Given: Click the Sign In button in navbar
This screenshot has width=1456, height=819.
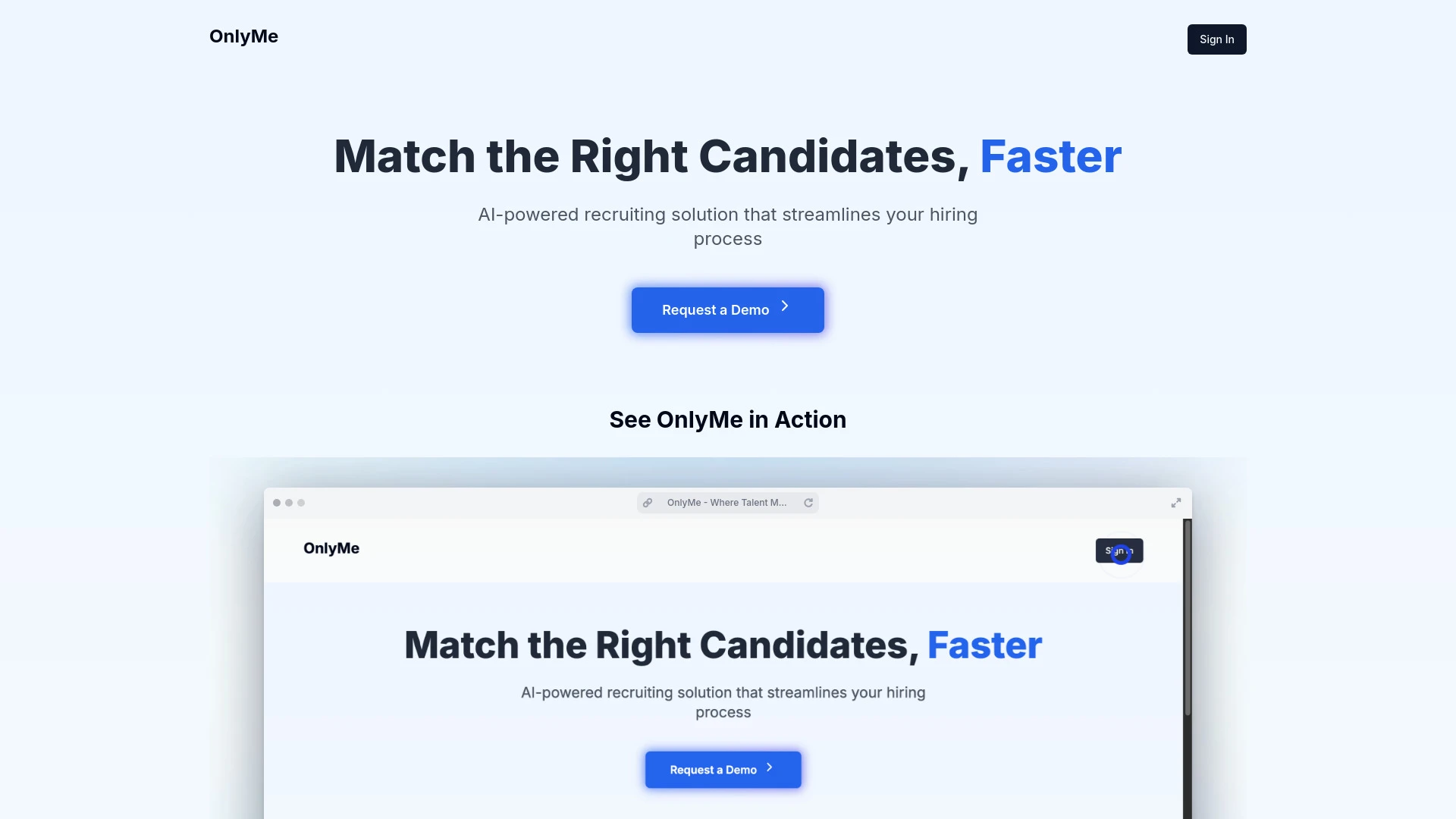Looking at the screenshot, I should pos(1216,39).
